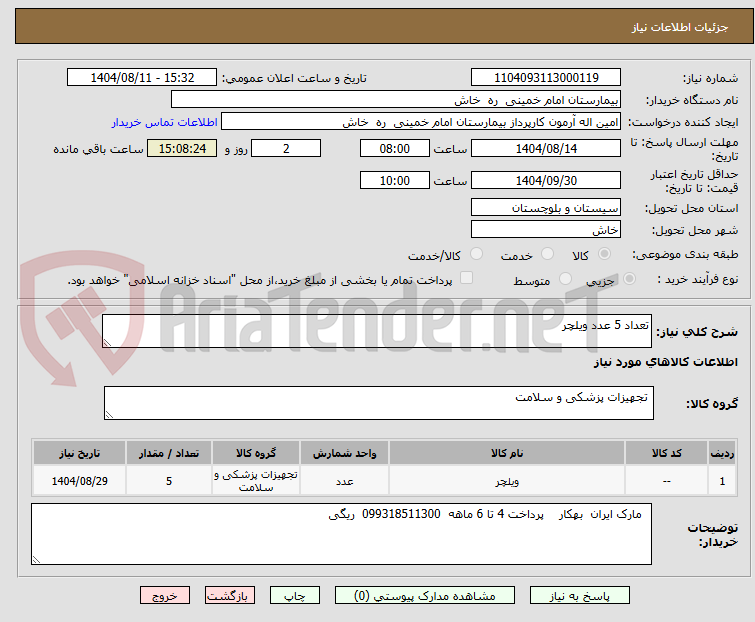The width and height of the screenshot is (755, 622).
Task: Open اطلاعات تماس خریدار link
Action: pos(165,122)
